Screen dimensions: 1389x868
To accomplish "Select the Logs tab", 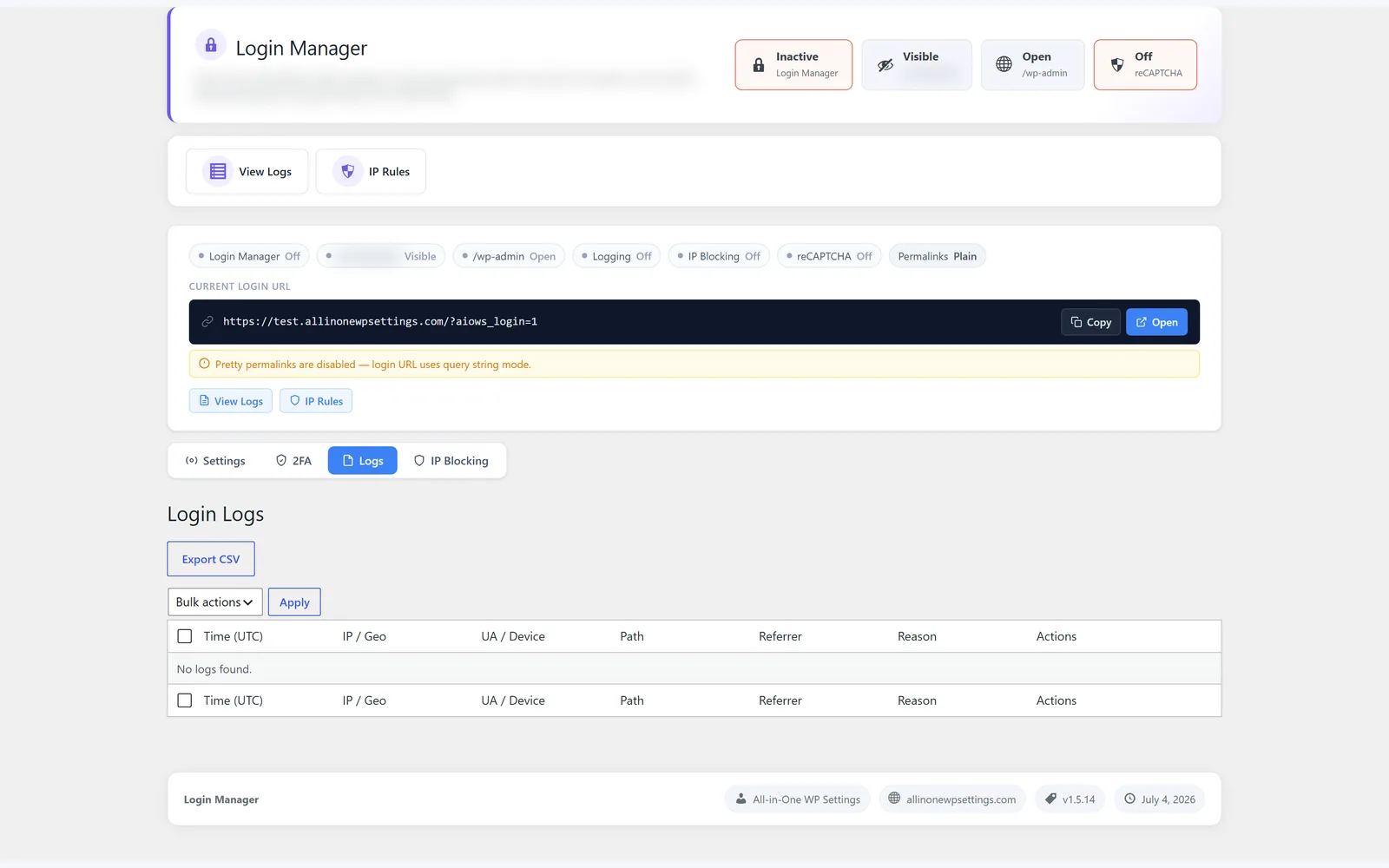I will point(363,461).
